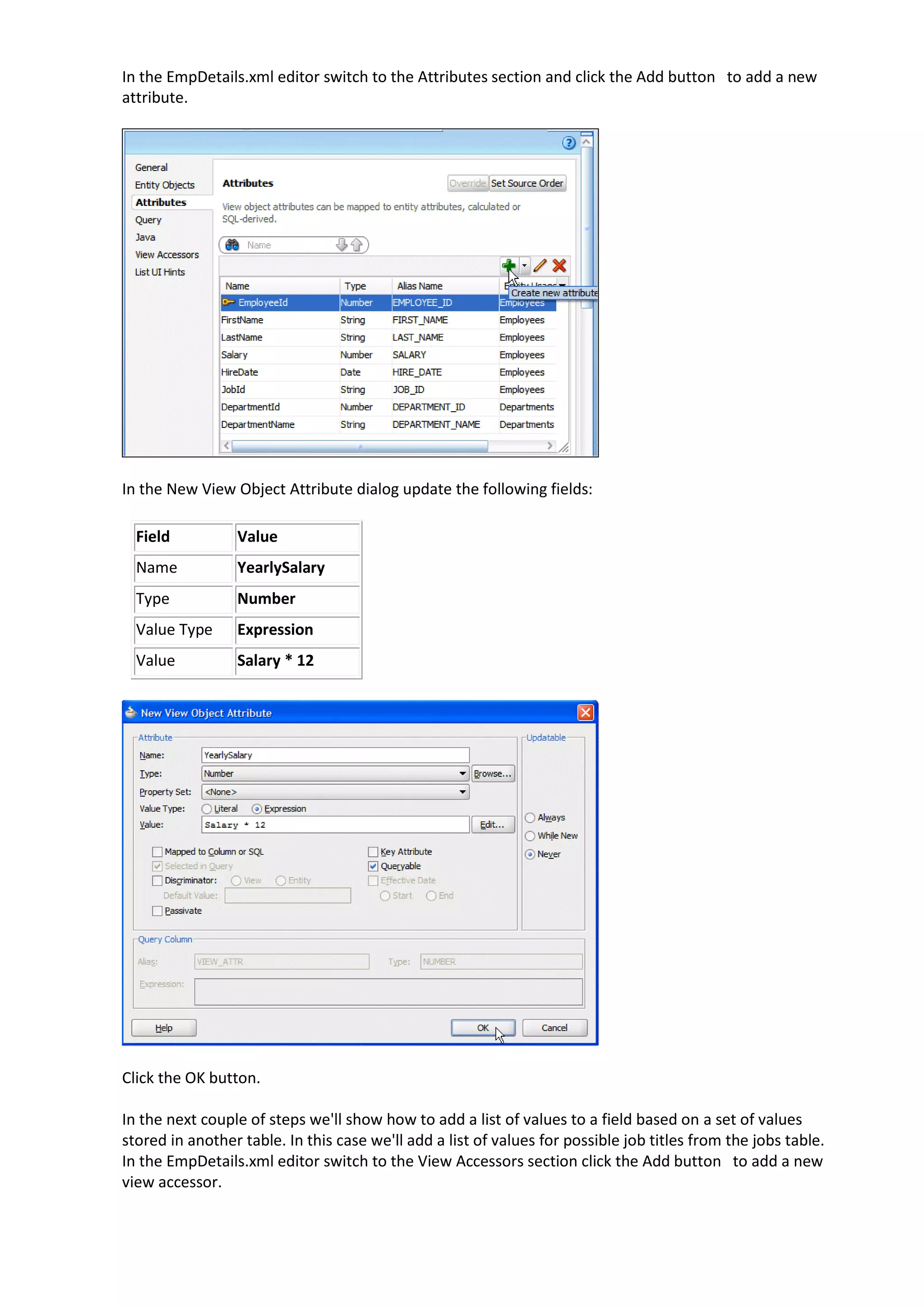Viewport: 924px width, 1307px height.
Task: Click the binoculars search icon in Name filter
Action: tap(232, 245)
